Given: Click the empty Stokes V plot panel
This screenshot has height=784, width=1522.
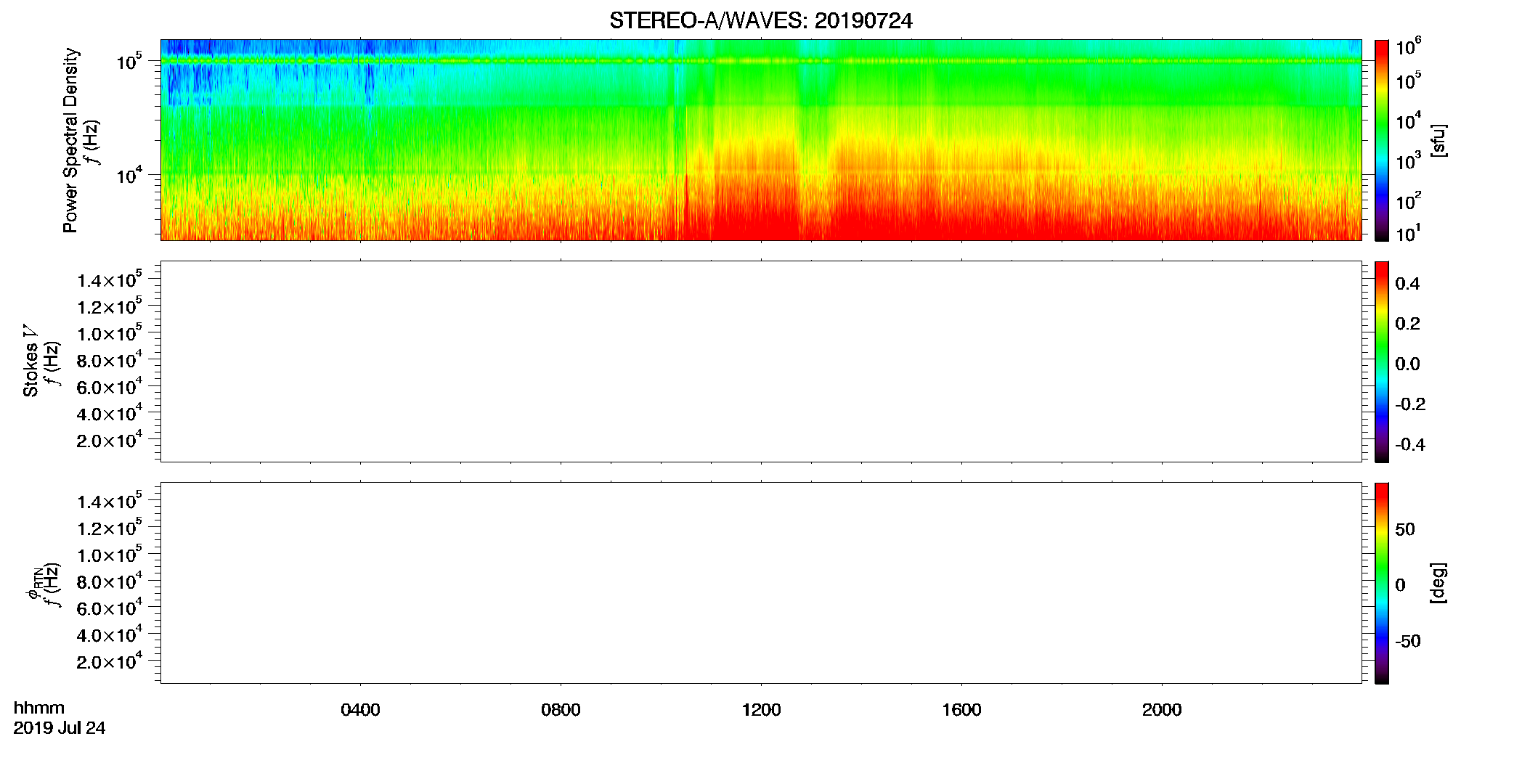Looking at the screenshot, I should 761,362.
